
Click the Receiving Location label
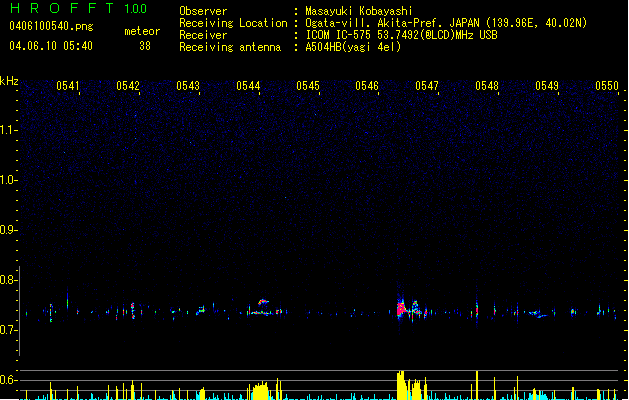point(233,23)
